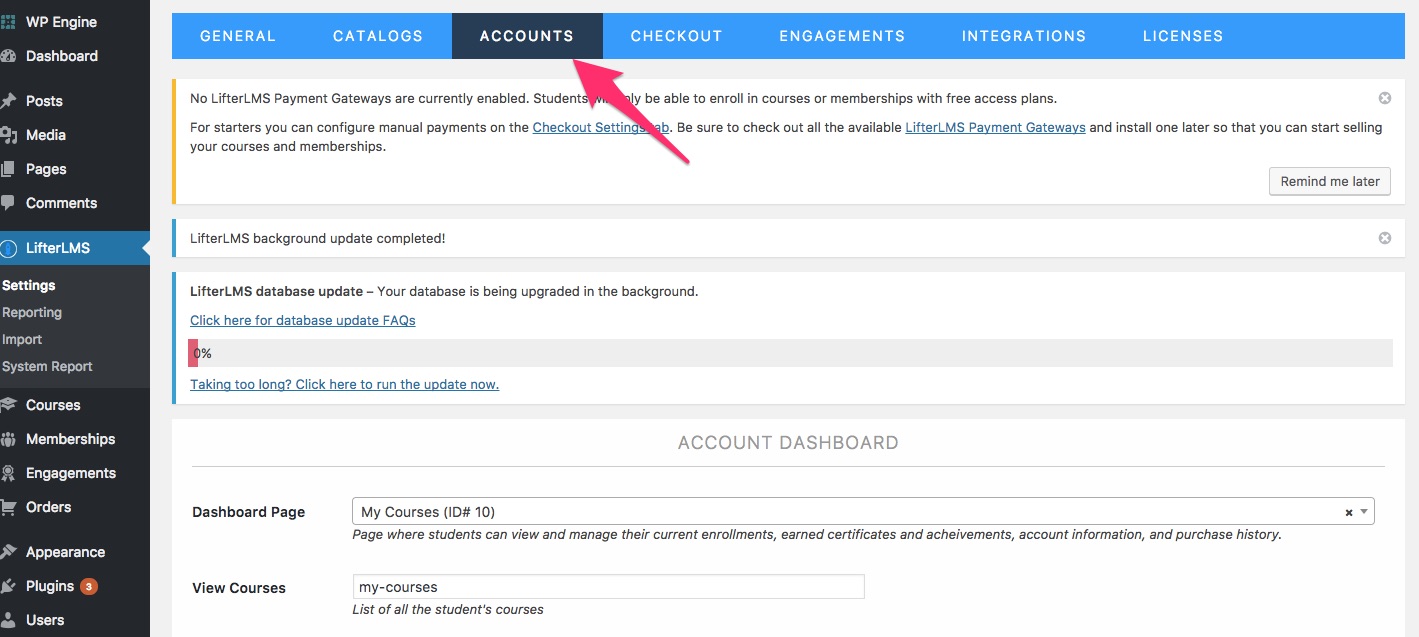
Task: Click the 'LifterLMS background update completed!' text
Action: [318, 238]
